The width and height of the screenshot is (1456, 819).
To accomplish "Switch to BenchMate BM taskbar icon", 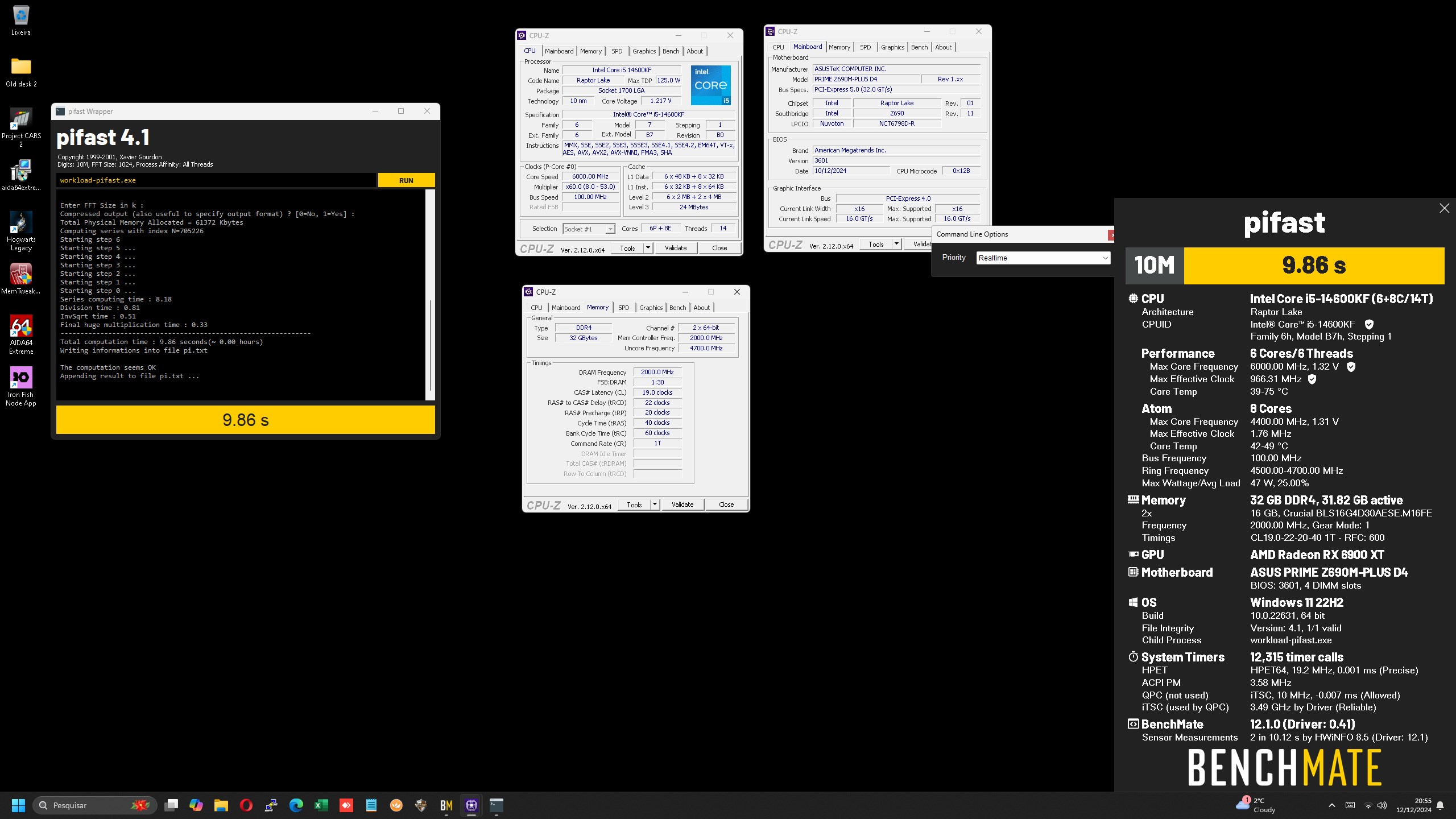I will [x=446, y=805].
